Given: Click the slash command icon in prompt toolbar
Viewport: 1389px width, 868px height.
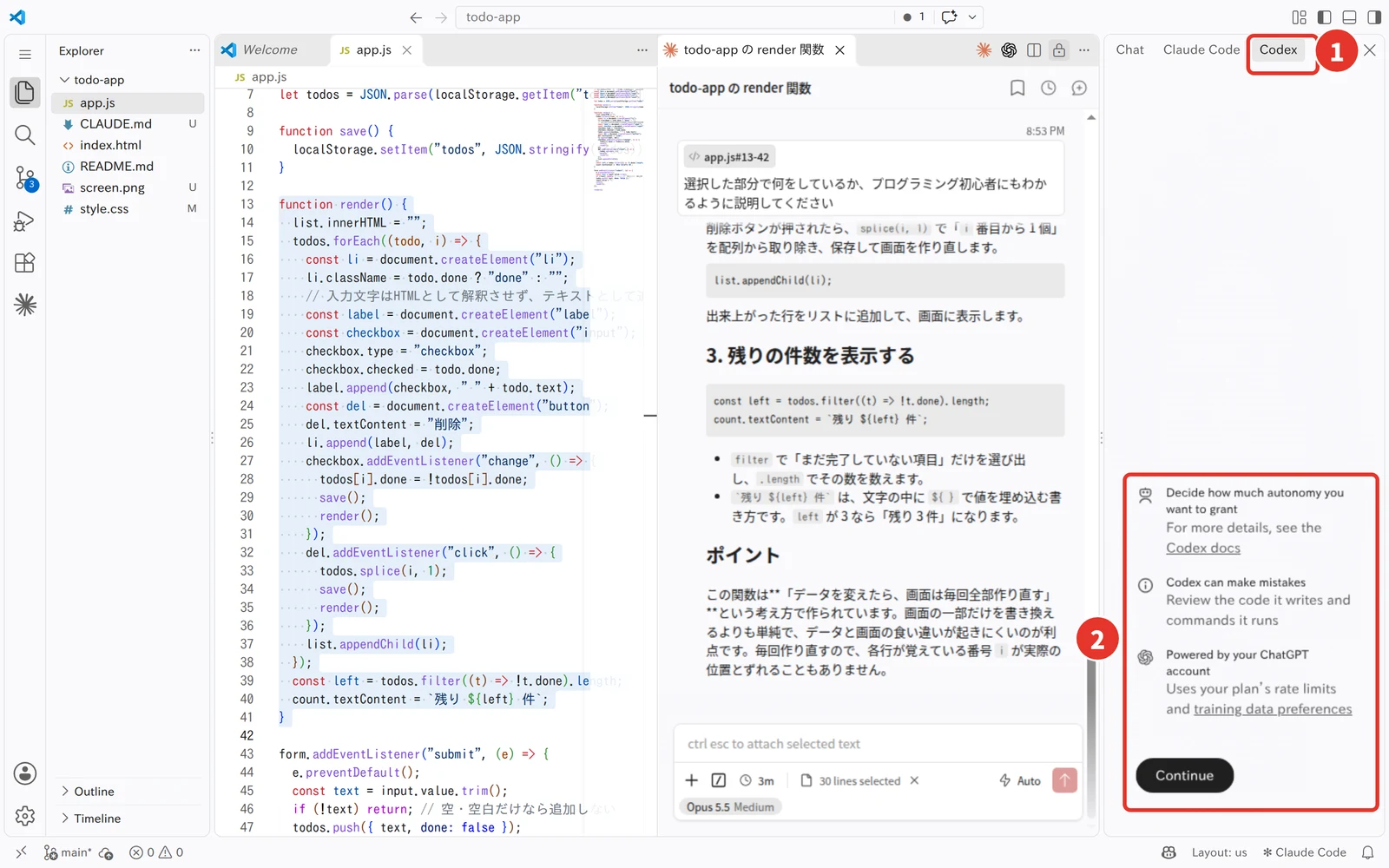Looking at the screenshot, I should click(x=719, y=780).
